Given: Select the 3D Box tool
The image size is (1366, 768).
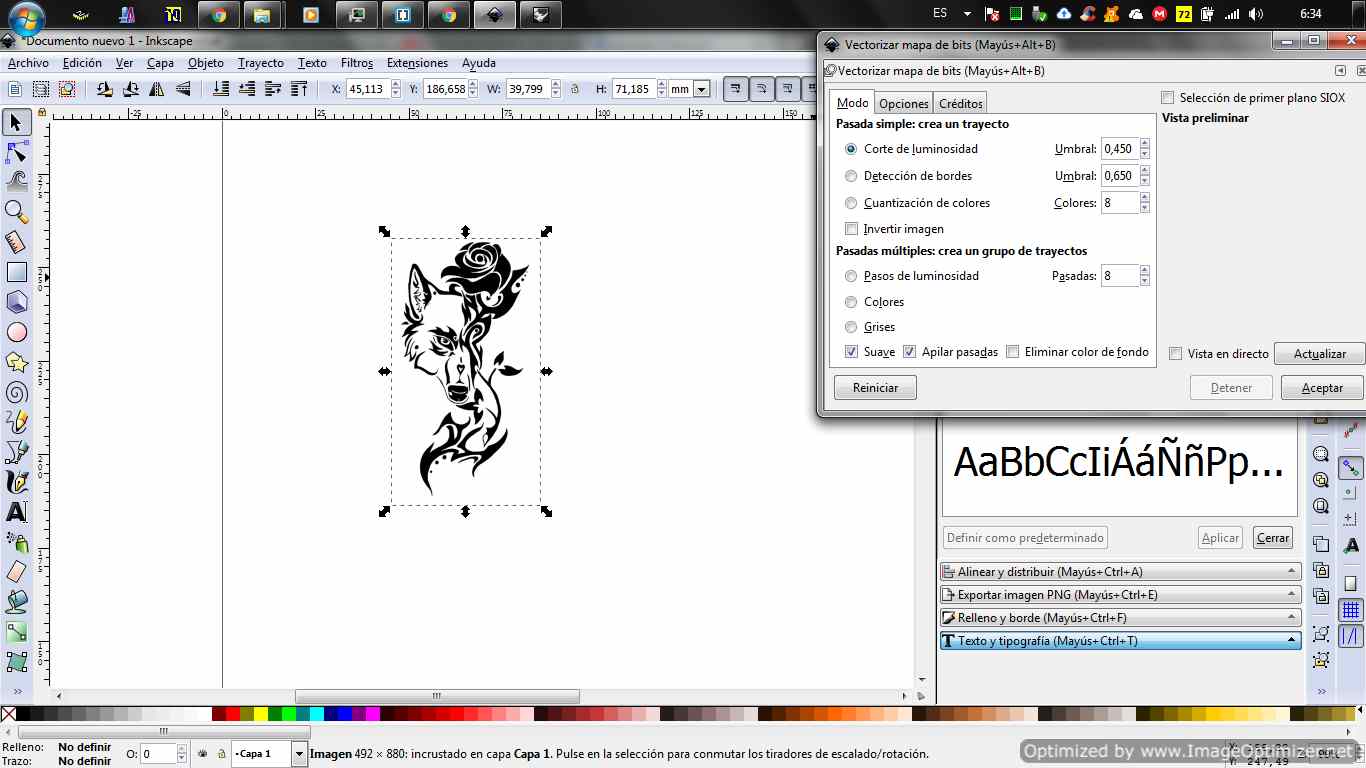Looking at the screenshot, I should [17, 302].
